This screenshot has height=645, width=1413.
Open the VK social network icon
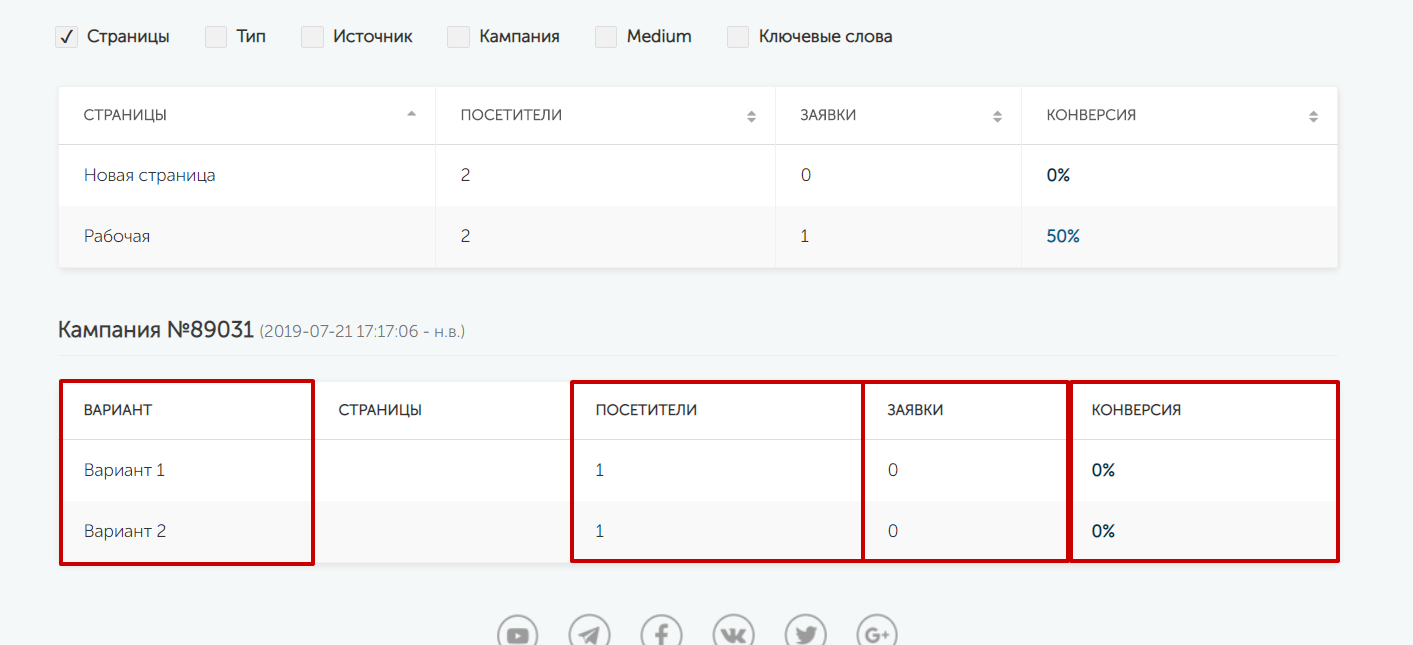tap(733, 634)
